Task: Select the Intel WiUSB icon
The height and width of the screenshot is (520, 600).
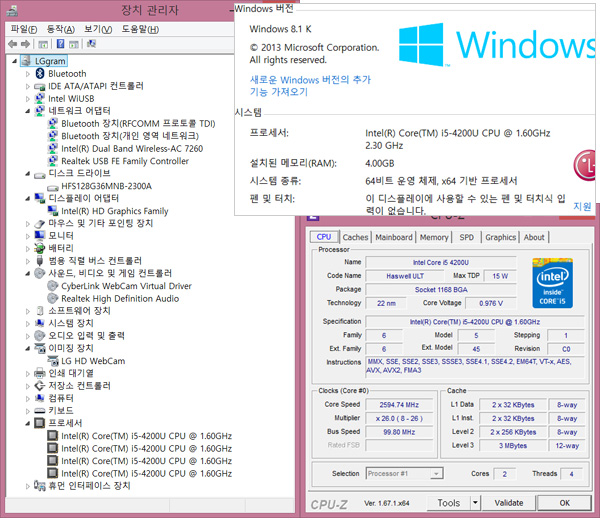Action: [40, 98]
